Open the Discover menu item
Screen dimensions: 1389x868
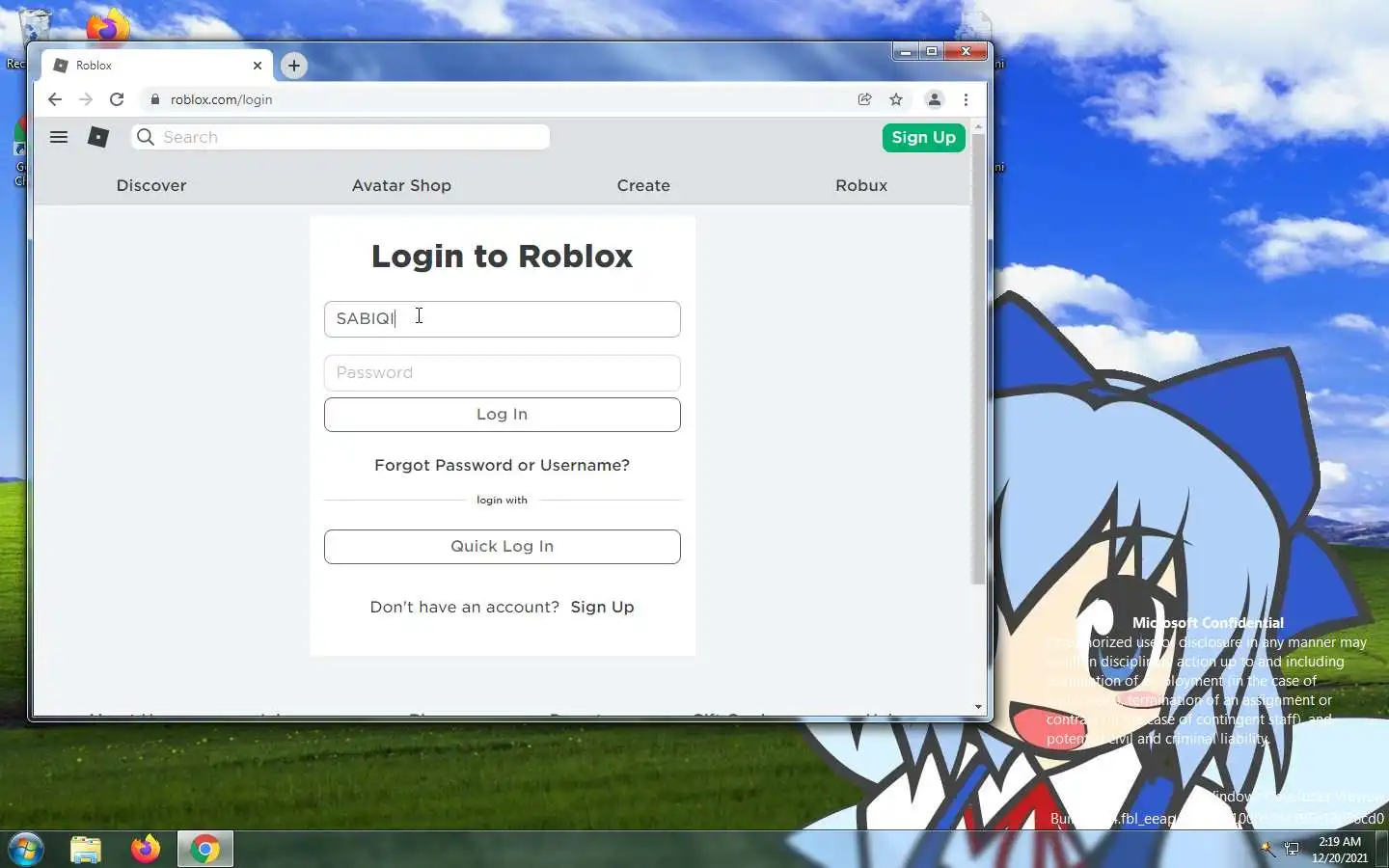[151, 185]
